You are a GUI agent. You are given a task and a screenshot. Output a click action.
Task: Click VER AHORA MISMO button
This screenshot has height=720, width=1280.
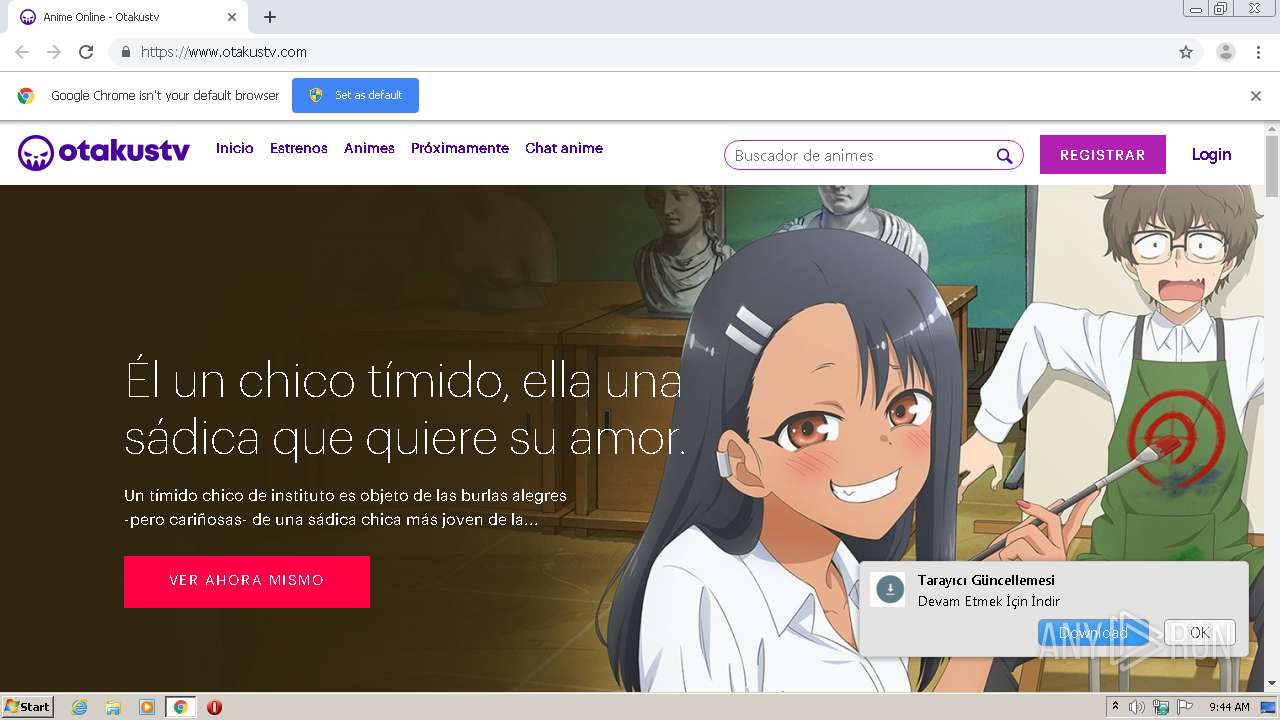click(247, 581)
